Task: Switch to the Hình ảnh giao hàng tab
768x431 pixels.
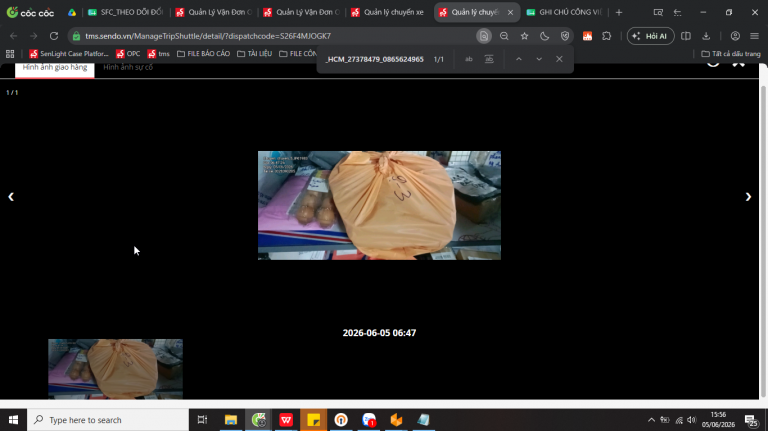Action: click(55, 68)
